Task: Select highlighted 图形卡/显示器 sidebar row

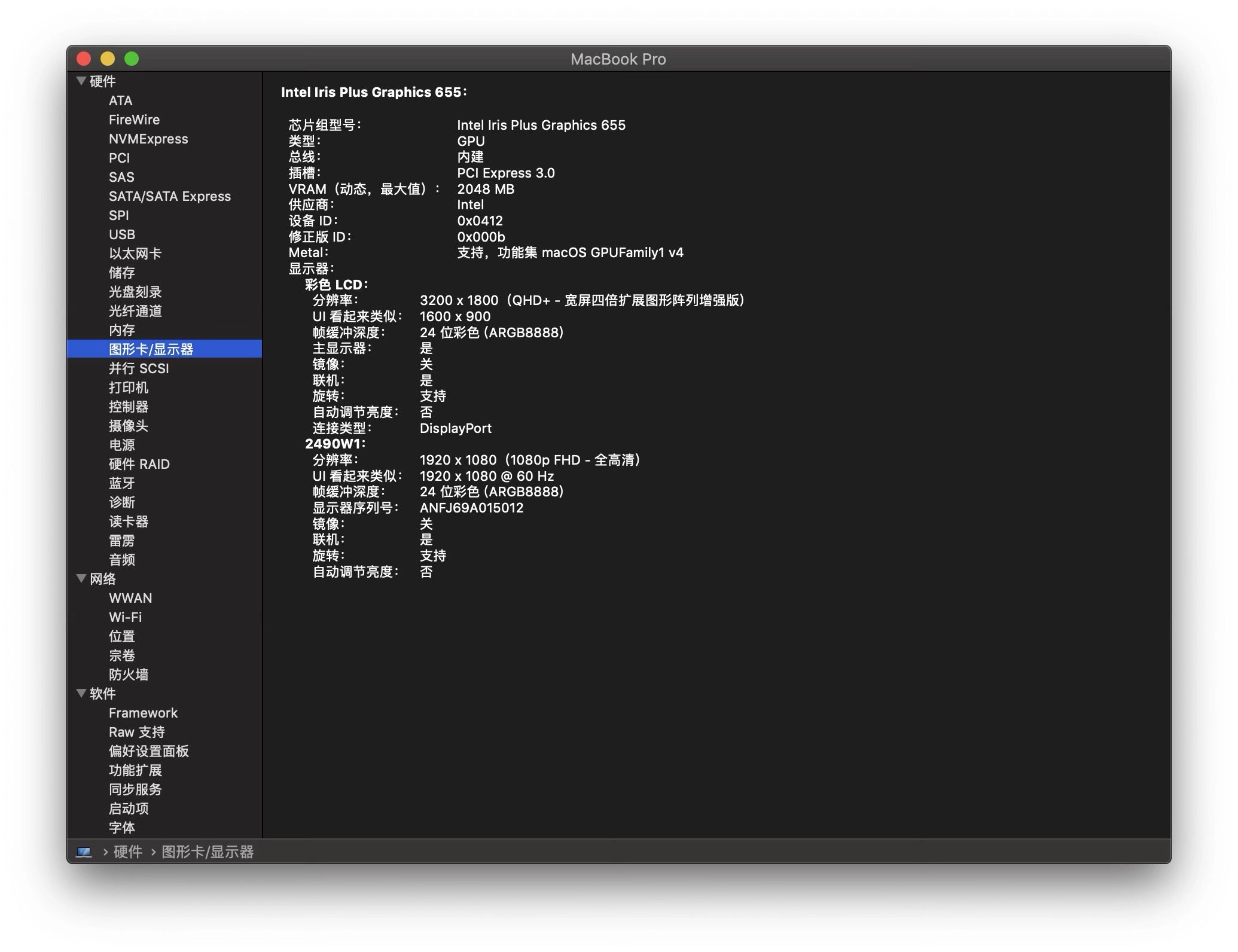Action: (x=164, y=349)
